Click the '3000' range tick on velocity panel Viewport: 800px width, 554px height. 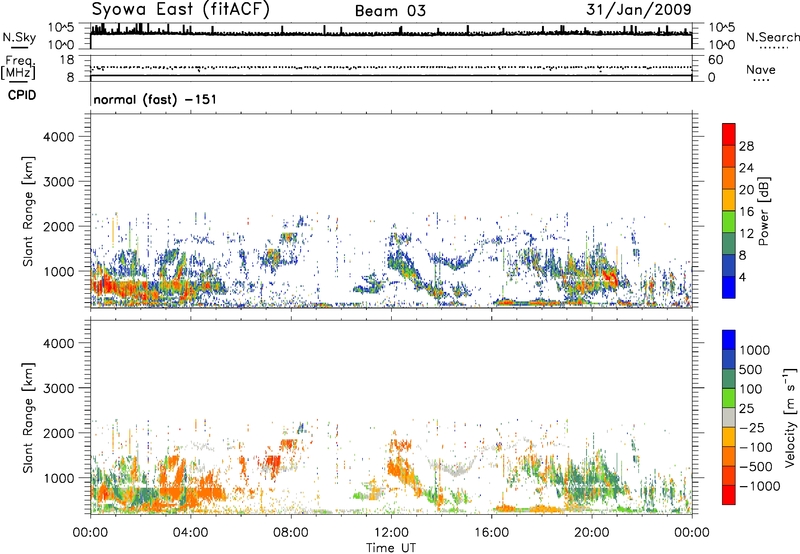click(x=59, y=388)
